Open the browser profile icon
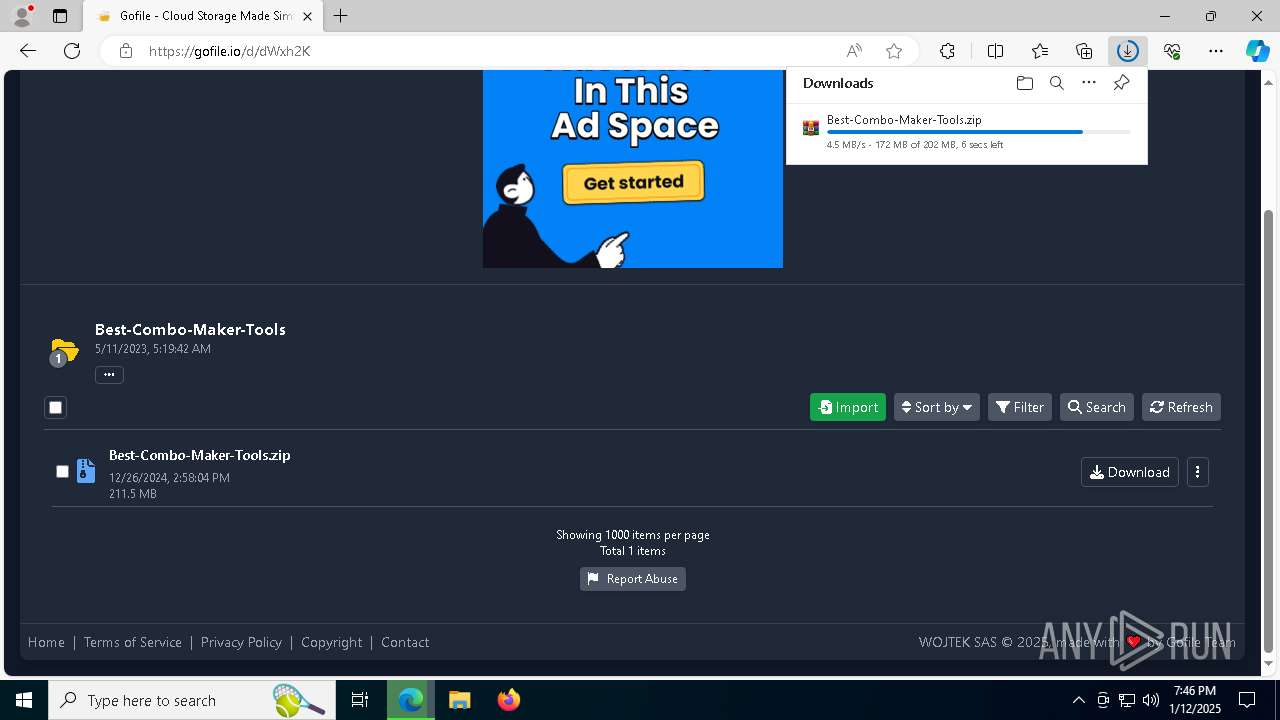The height and width of the screenshot is (720, 1280). 22,16
